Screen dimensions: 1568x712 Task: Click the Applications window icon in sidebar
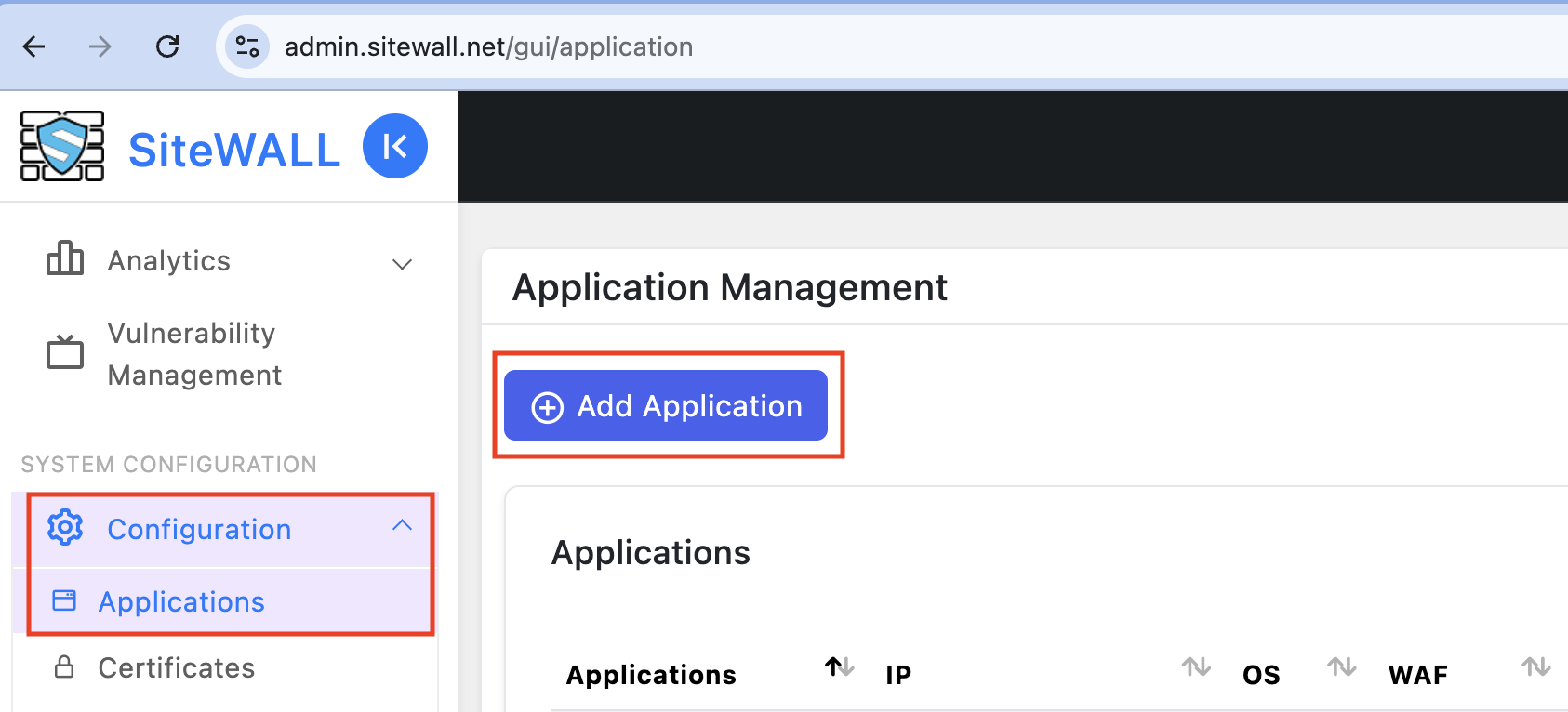point(64,600)
